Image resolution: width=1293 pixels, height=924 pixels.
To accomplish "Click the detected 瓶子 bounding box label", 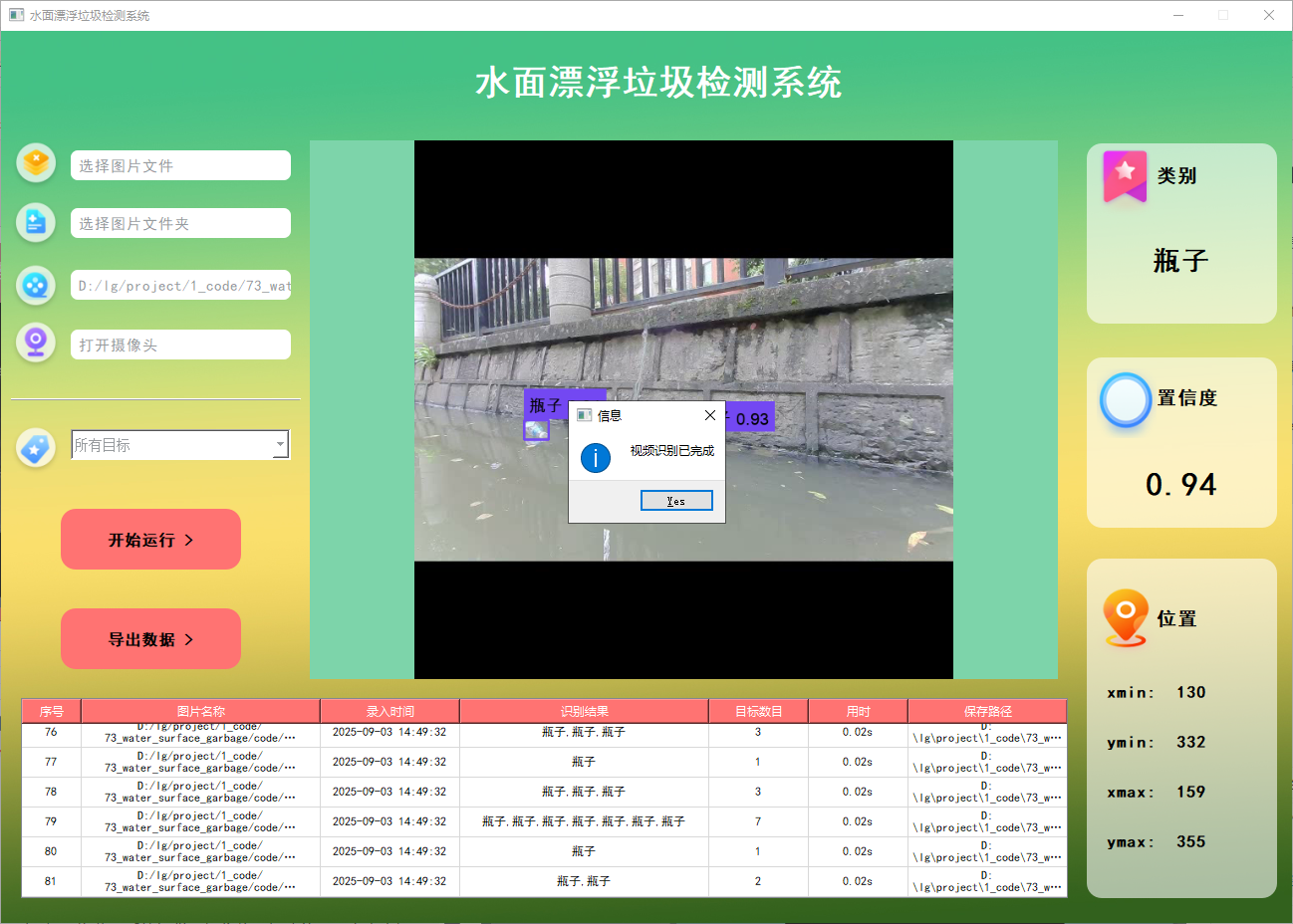I will 546,404.
